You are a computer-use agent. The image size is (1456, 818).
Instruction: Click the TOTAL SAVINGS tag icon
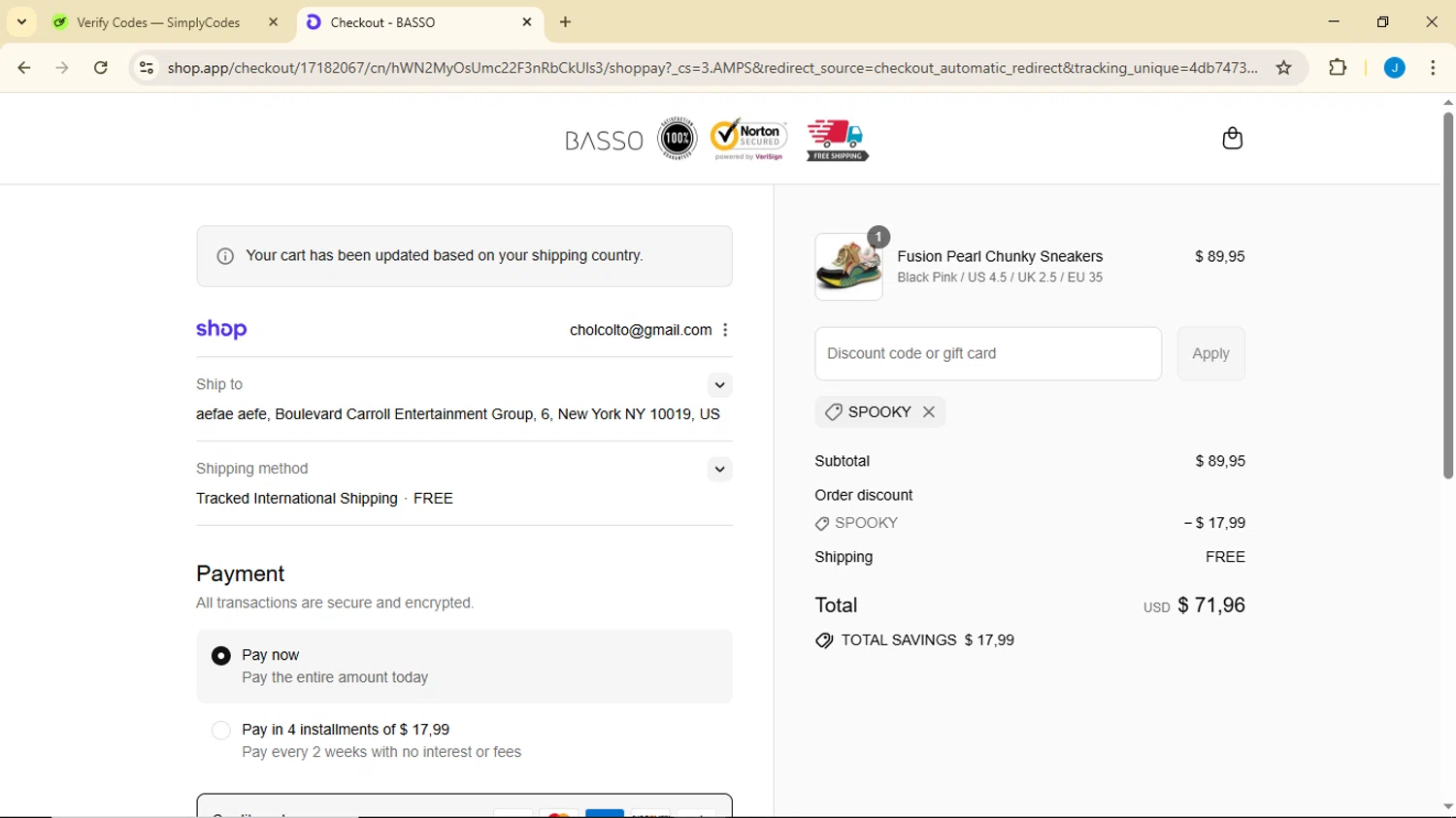coord(824,640)
